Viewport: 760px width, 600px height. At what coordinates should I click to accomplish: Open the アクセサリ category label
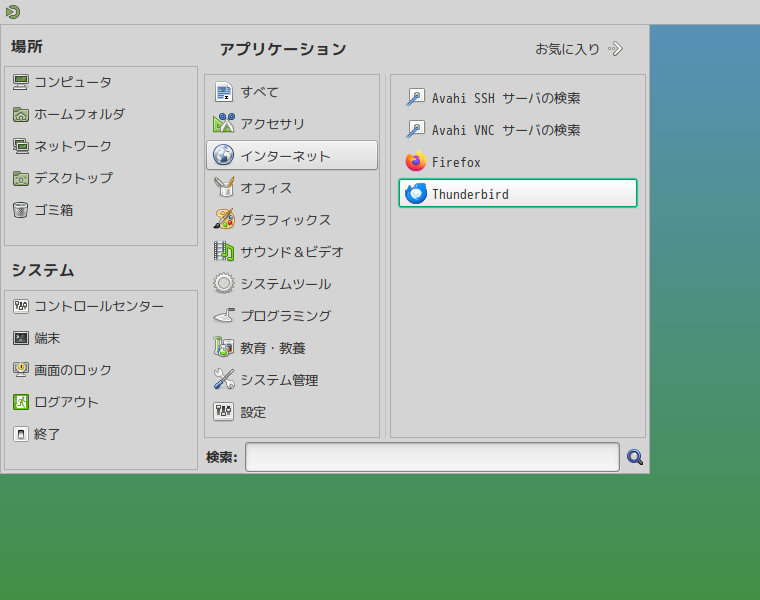(x=273, y=124)
